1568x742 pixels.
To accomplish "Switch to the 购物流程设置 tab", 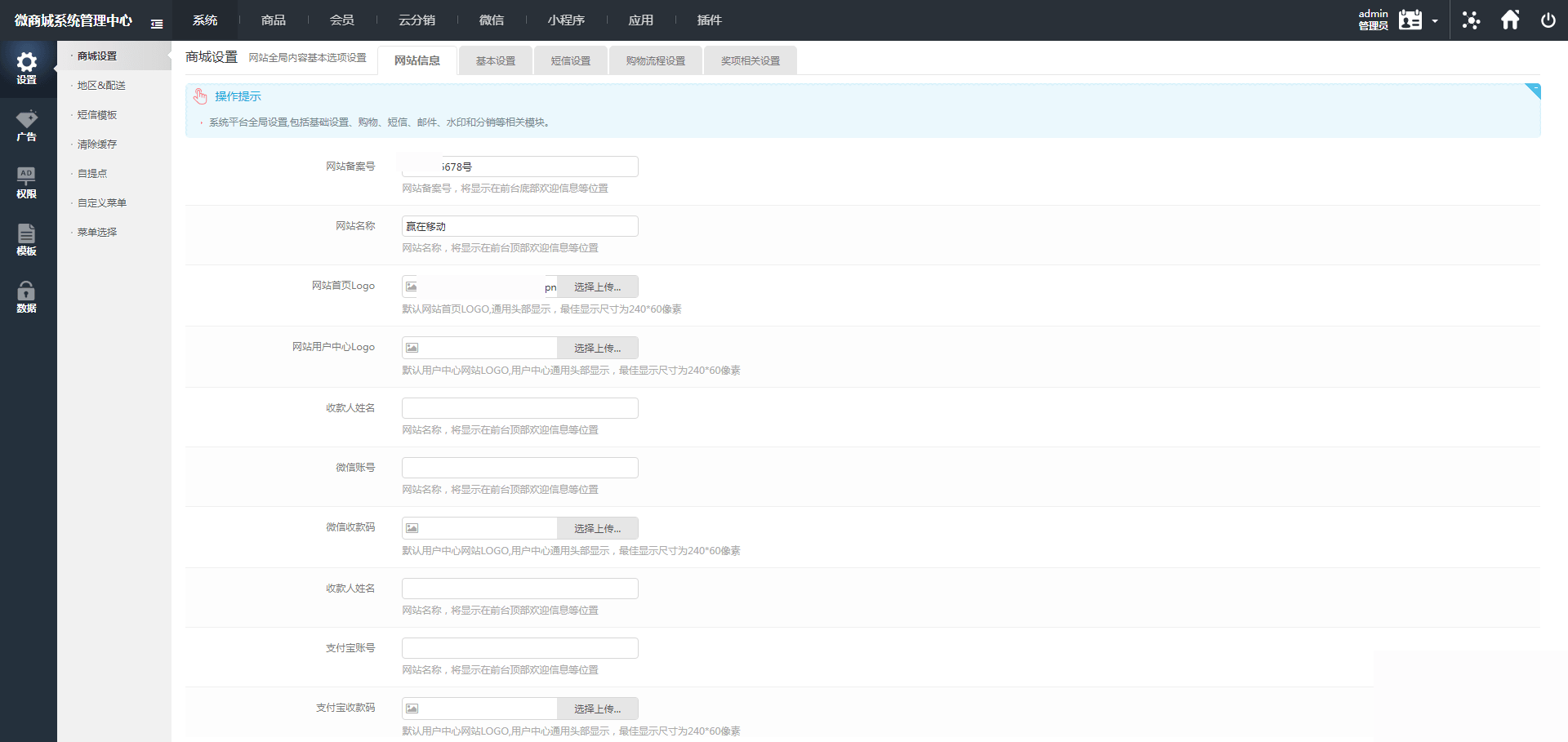I will [x=656, y=61].
